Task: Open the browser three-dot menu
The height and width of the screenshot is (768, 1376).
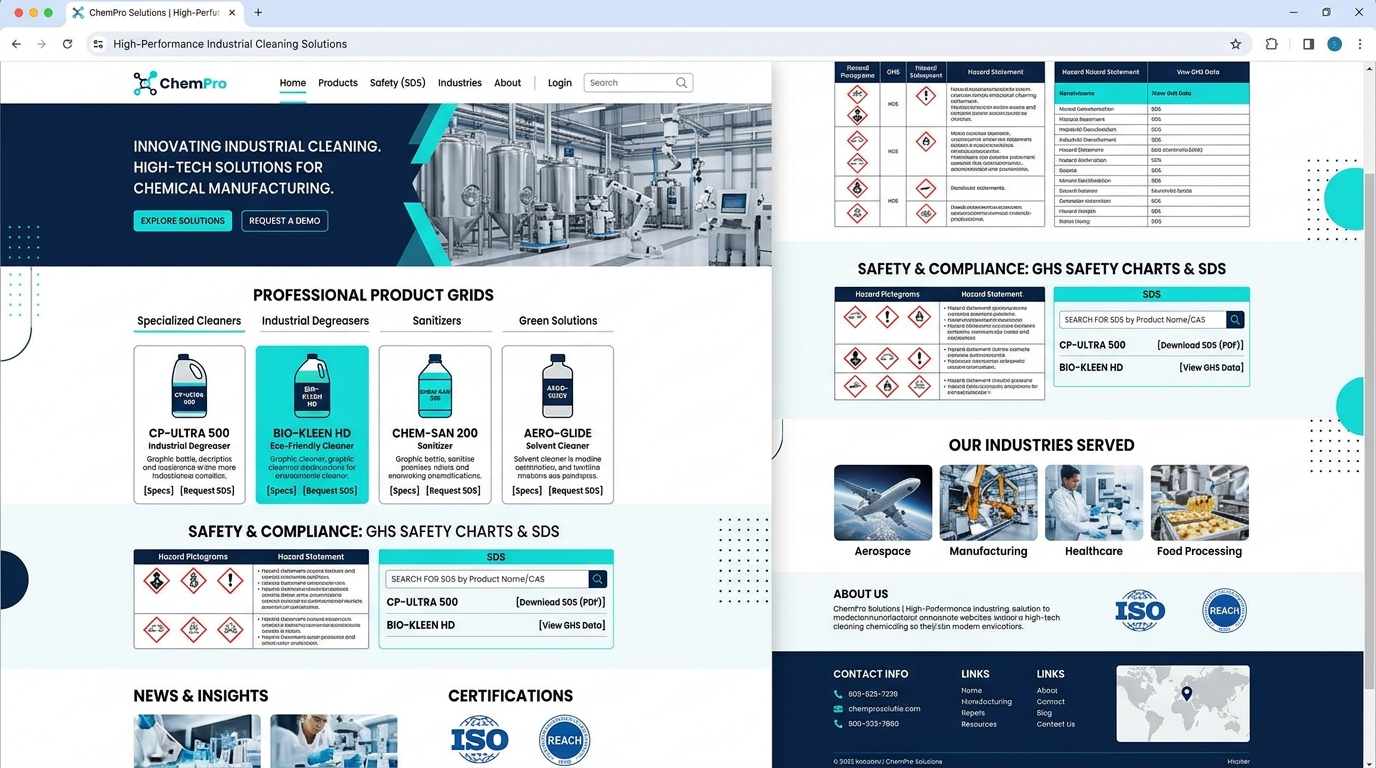Action: [x=1360, y=44]
